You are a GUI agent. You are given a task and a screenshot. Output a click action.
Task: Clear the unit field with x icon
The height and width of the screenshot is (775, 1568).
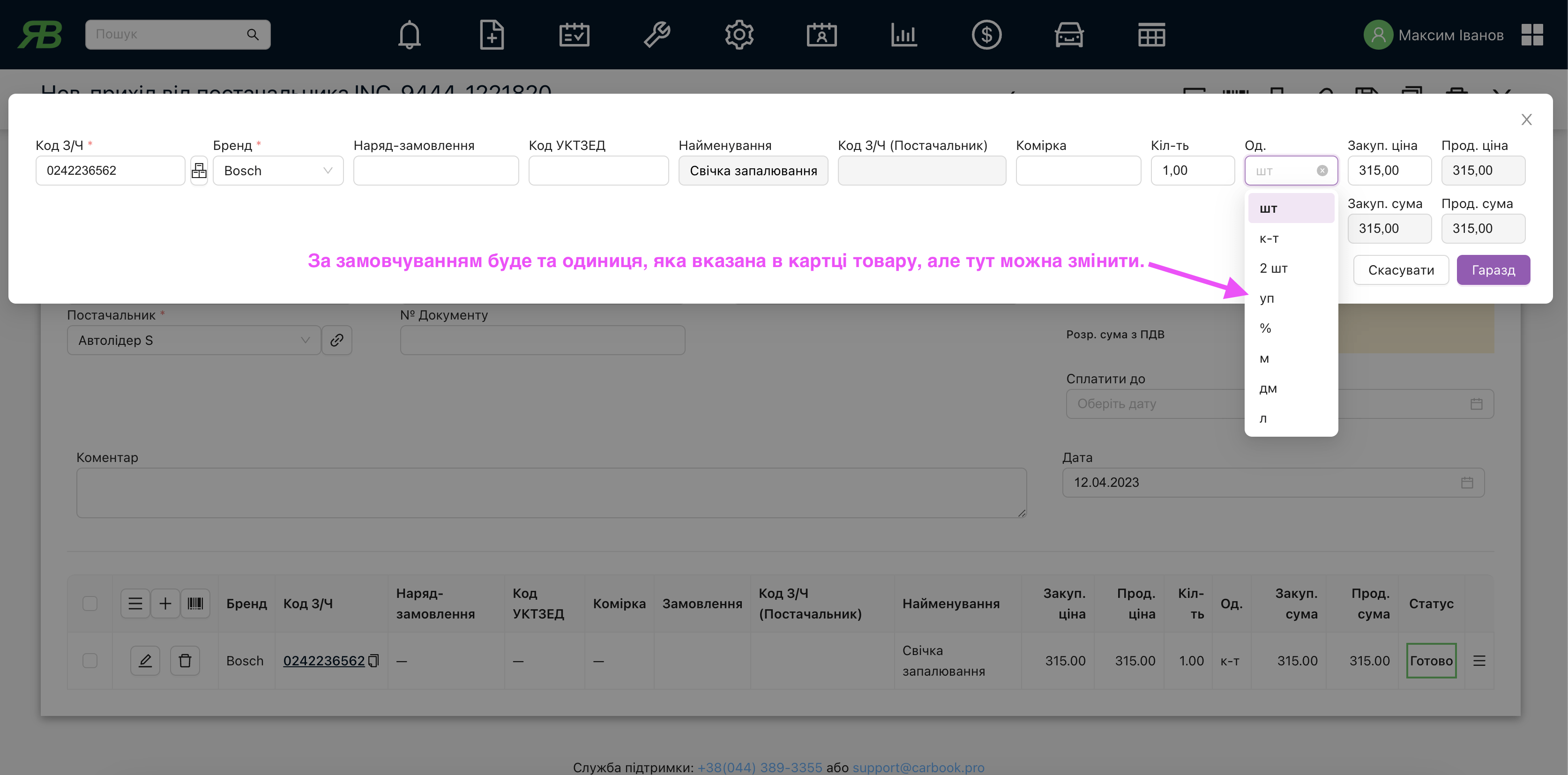[x=1322, y=171]
